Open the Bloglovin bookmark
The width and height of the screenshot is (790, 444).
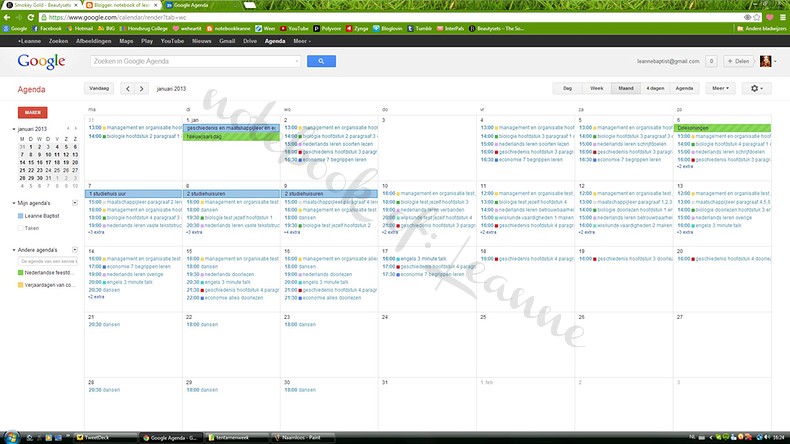pyautogui.click(x=387, y=29)
